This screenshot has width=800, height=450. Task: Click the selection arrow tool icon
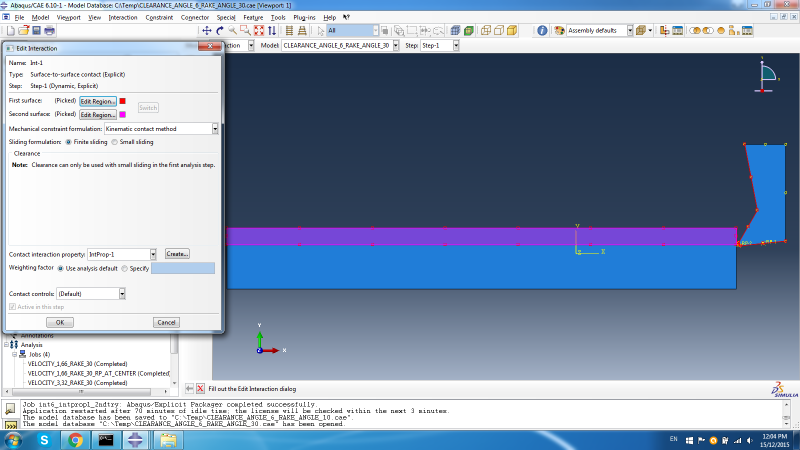(320, 31)
